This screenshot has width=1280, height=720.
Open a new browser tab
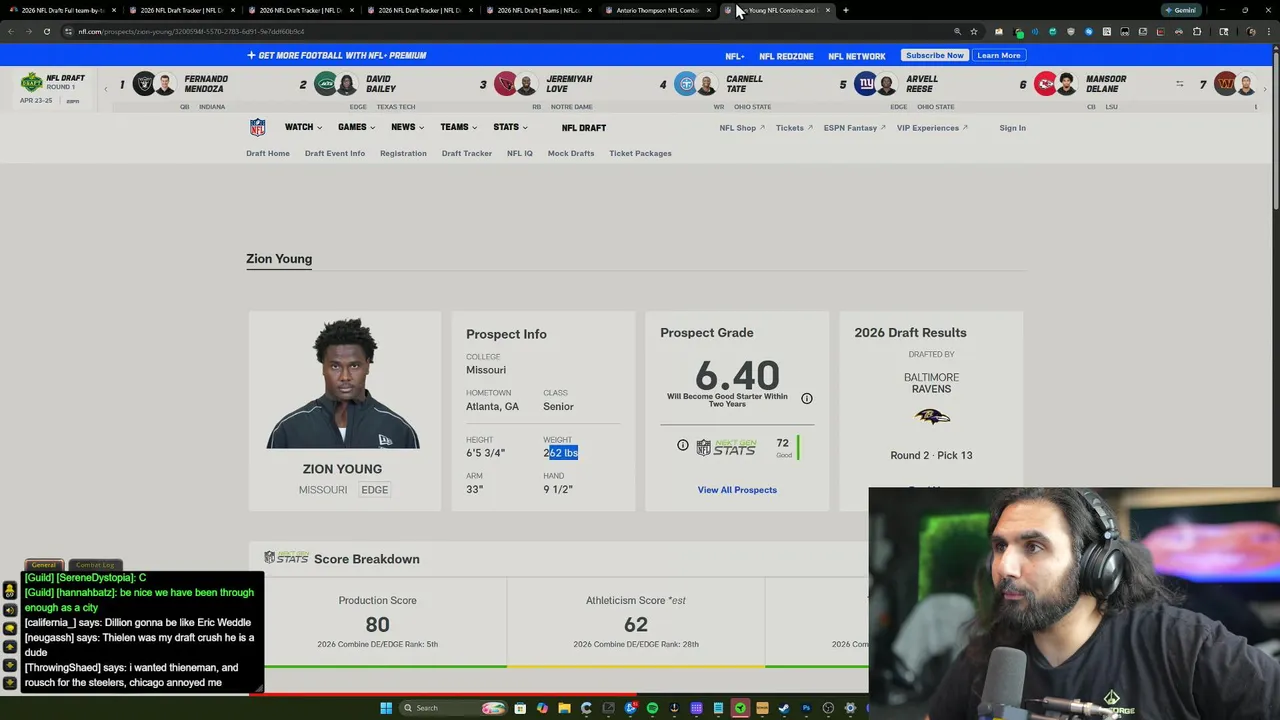[846, 10]
